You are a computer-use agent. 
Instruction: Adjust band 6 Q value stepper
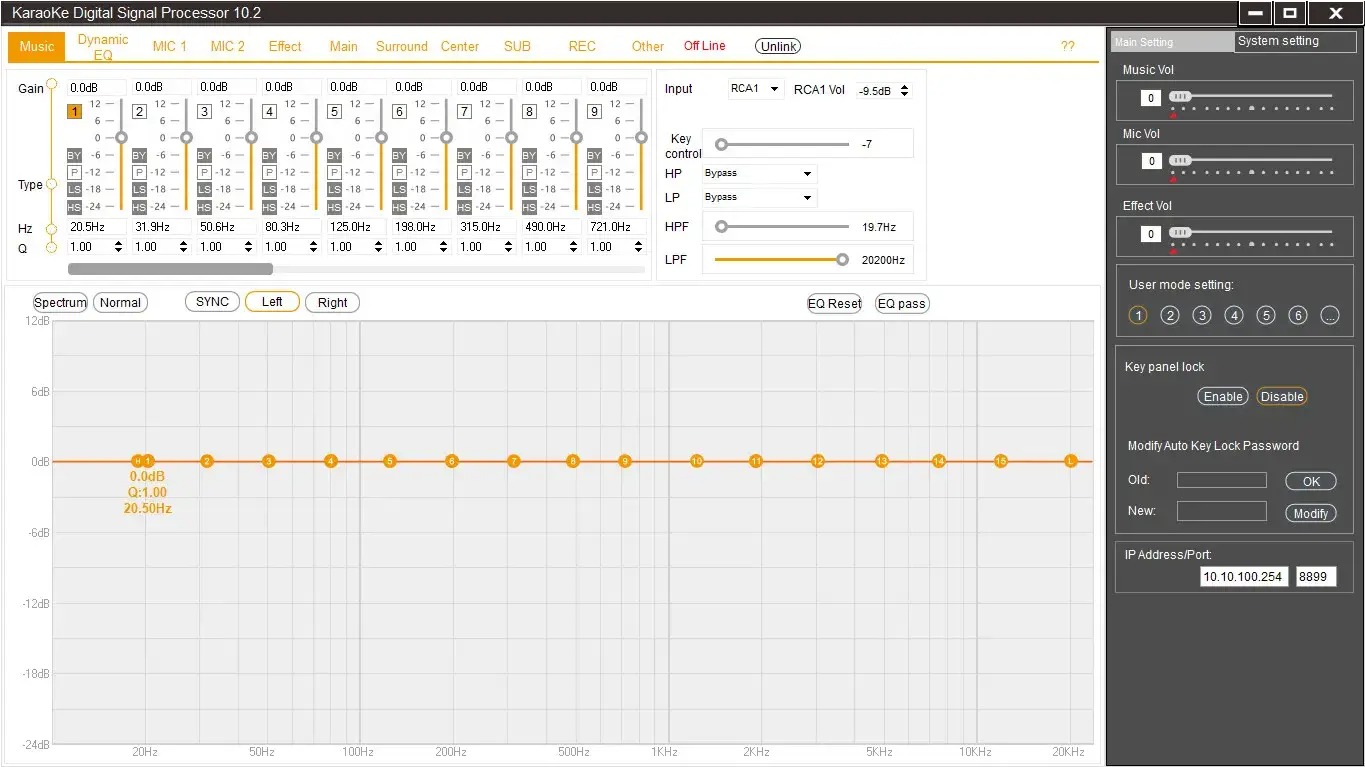point(443,247)
